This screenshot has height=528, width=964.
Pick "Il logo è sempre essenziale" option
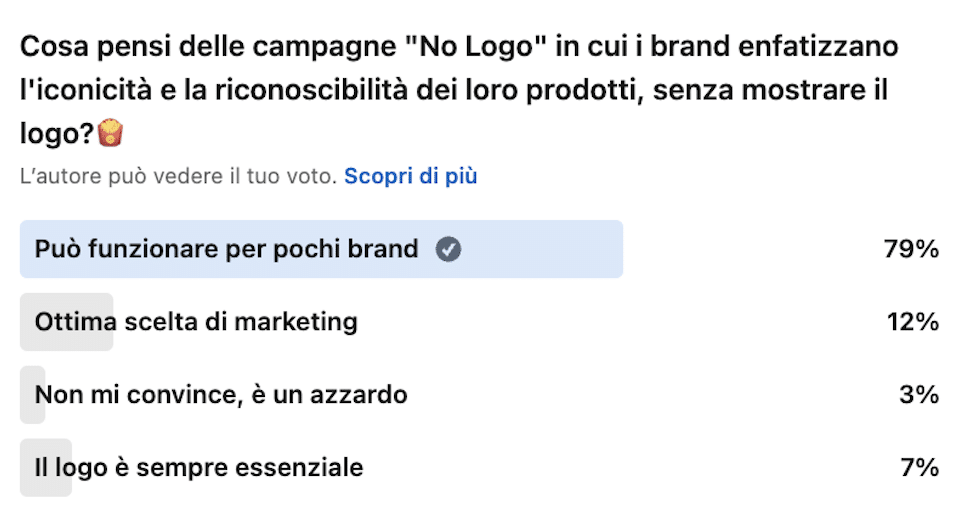coord(198,467)
